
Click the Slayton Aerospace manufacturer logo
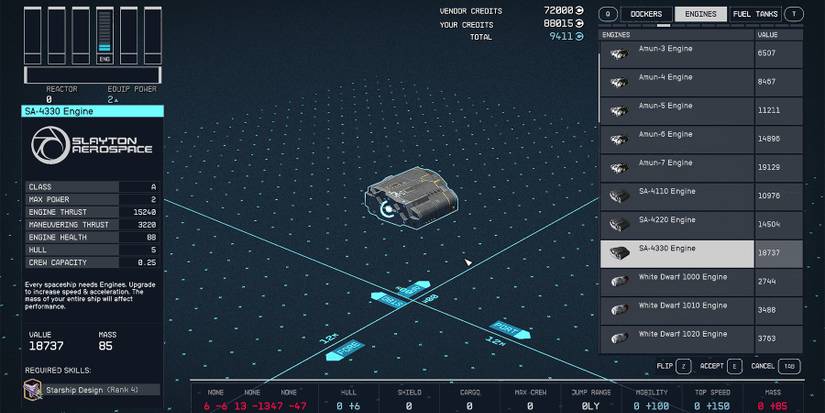[92, 148]
